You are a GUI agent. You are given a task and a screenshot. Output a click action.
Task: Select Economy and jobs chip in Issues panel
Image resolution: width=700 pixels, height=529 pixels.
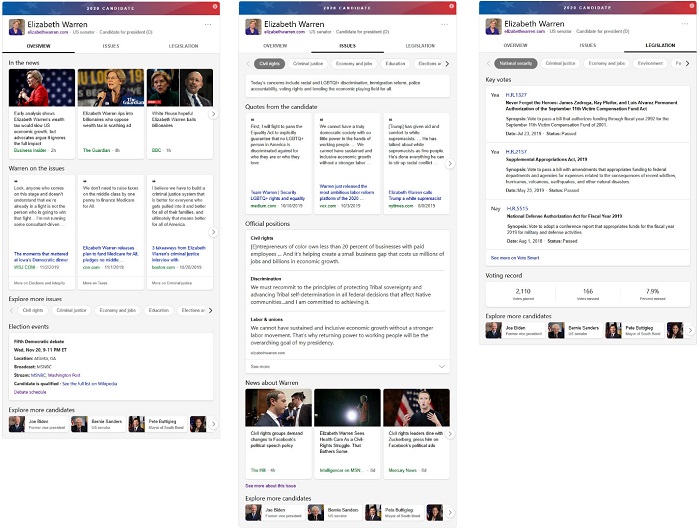click(354, 64)
